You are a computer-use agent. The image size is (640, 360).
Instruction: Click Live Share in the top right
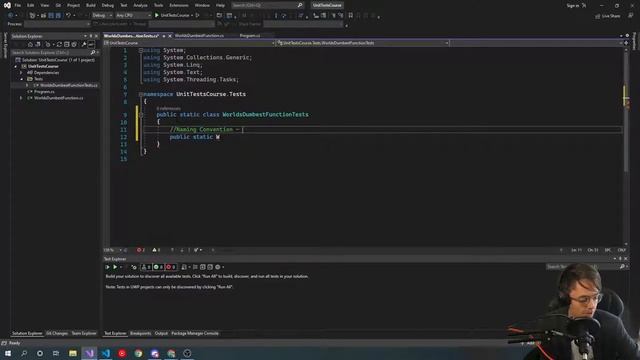point(607,16)
